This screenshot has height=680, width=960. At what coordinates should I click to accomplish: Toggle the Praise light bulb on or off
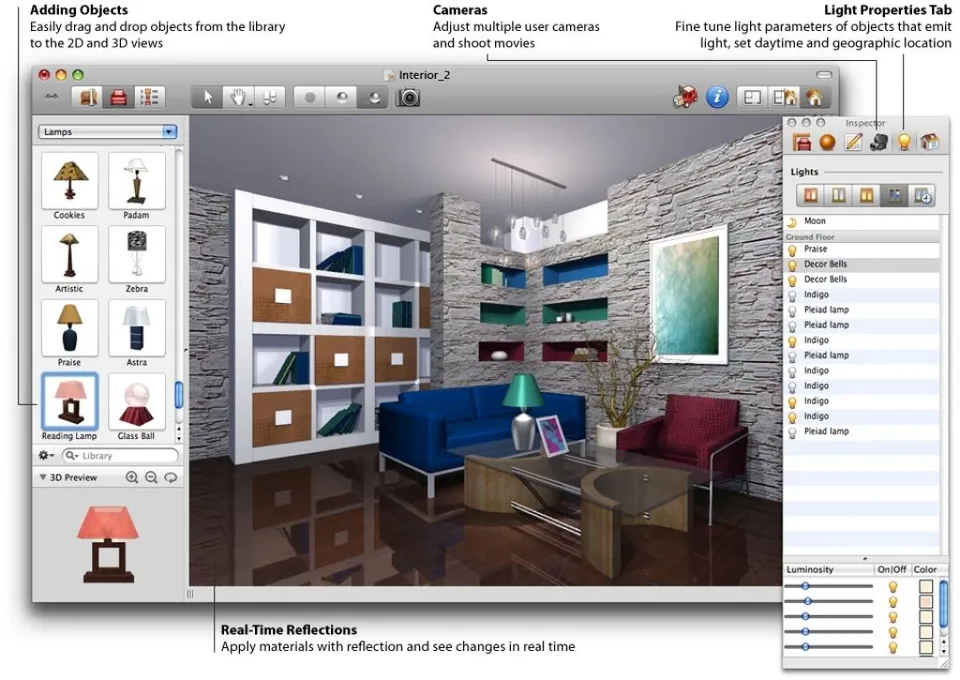(x=792, y=250)
